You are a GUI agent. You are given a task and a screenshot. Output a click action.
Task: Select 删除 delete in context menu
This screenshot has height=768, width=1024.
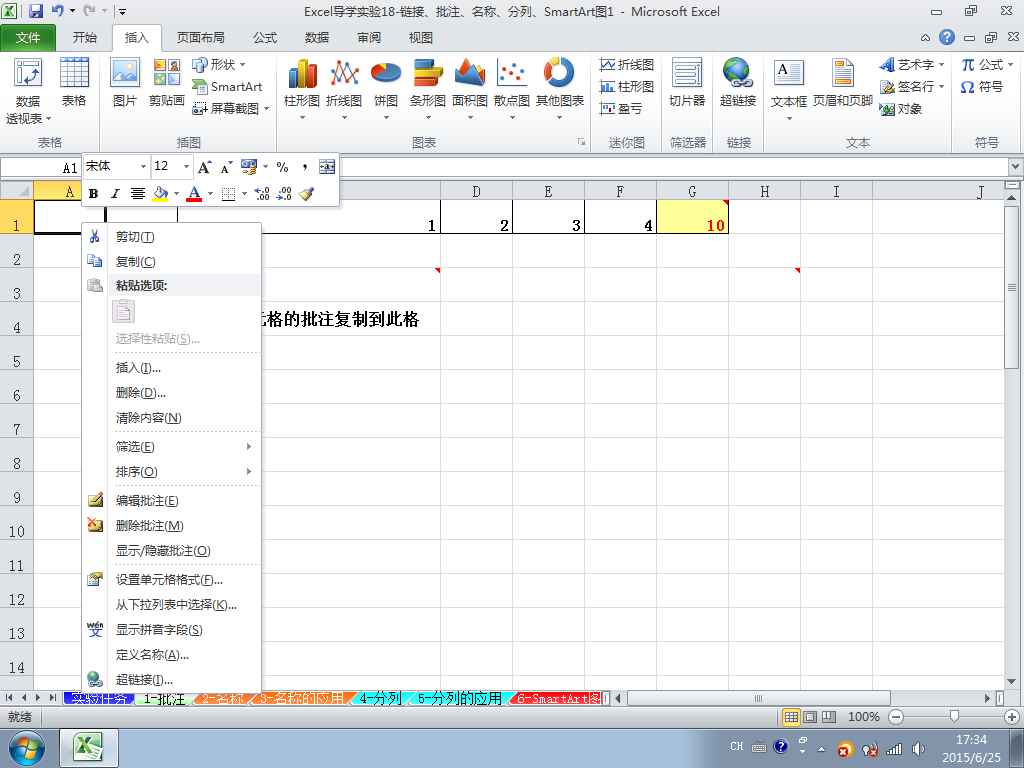pos(172,392)
